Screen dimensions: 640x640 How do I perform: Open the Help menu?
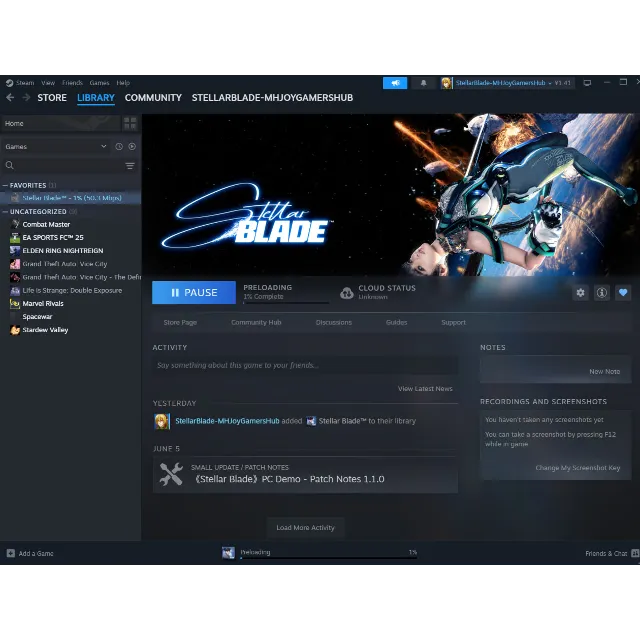[123, 83]
